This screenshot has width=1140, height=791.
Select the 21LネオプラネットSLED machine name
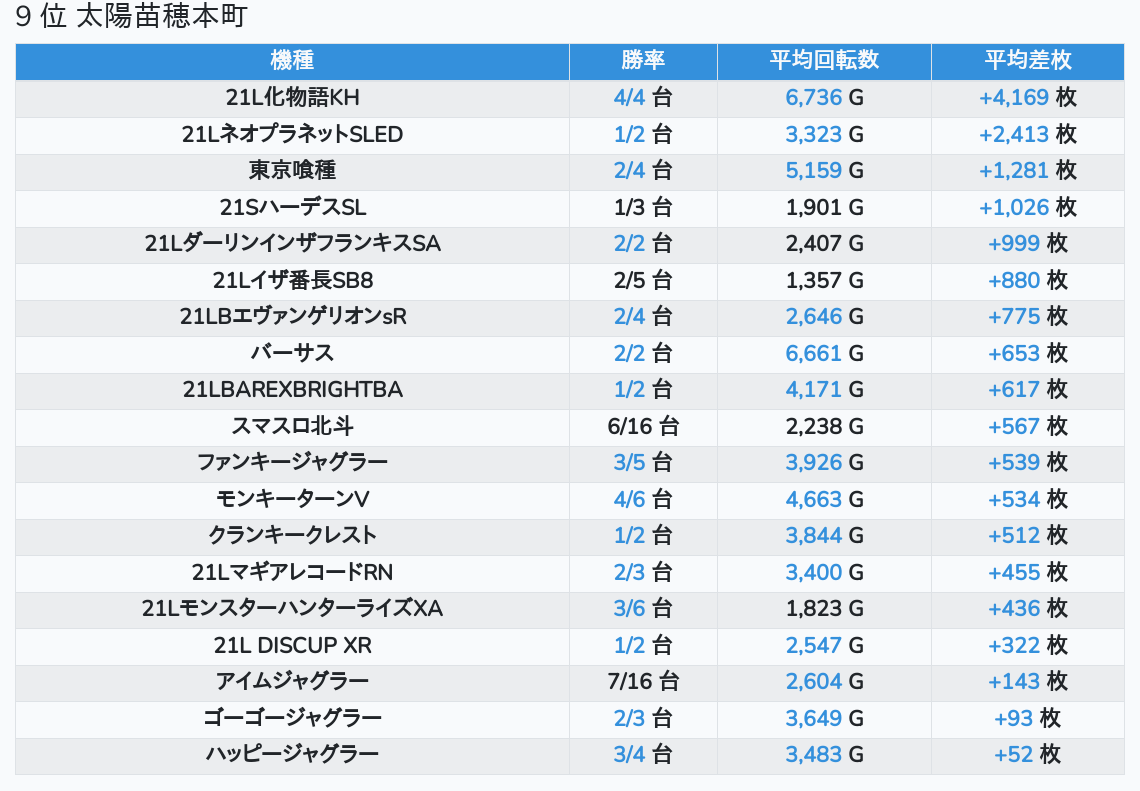pyautogui.click(x=292, y=134)
